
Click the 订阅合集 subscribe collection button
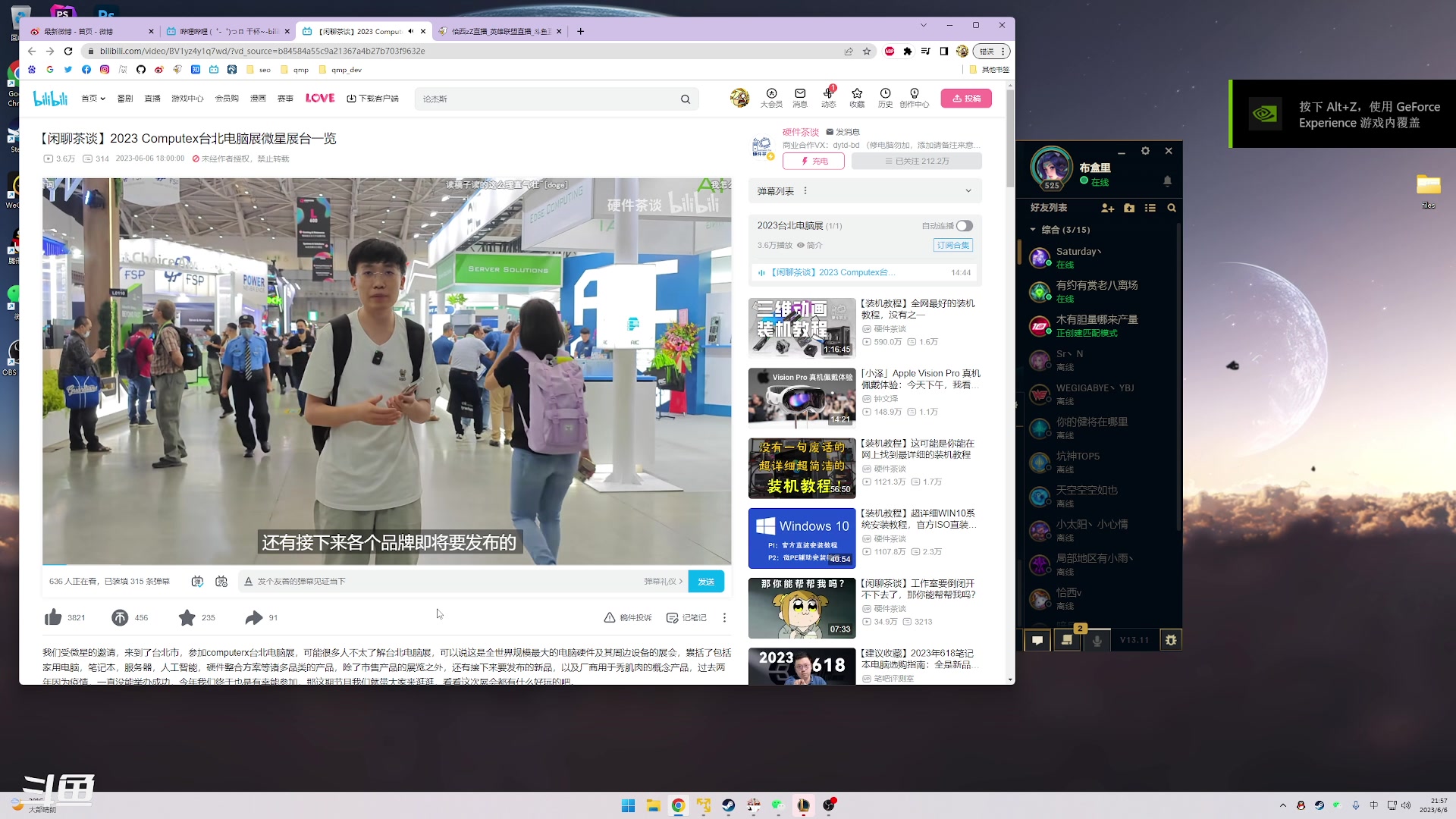click(x=953, y=245)
